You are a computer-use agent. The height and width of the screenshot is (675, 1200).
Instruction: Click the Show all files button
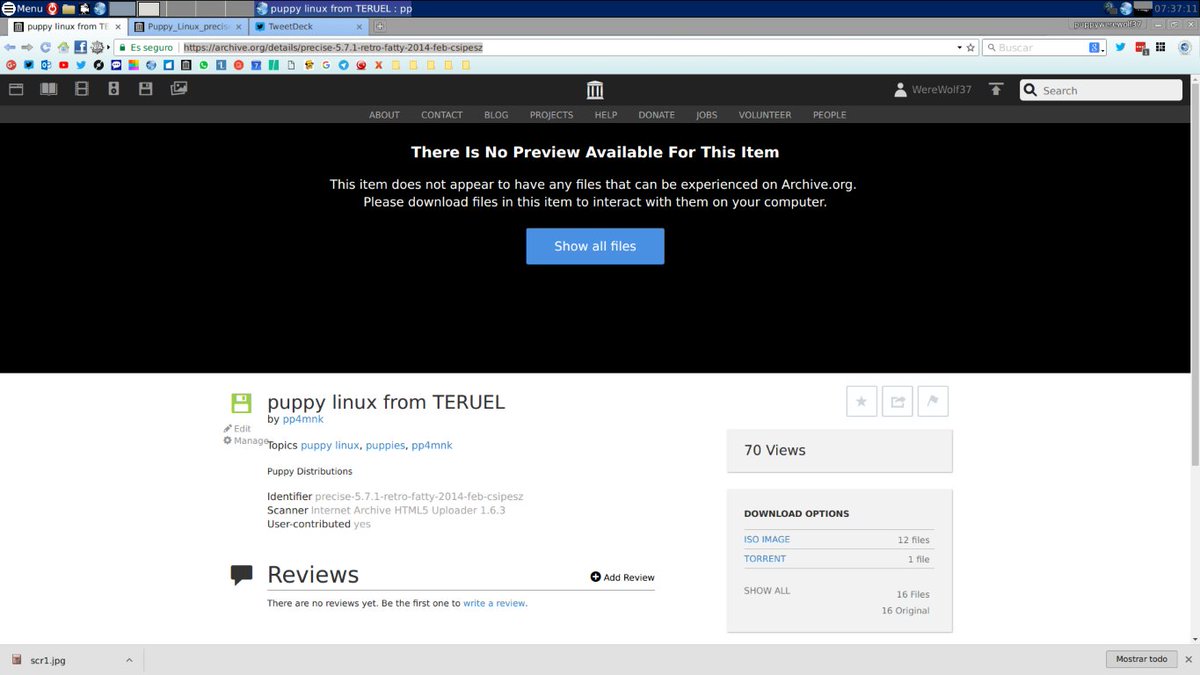595,246
